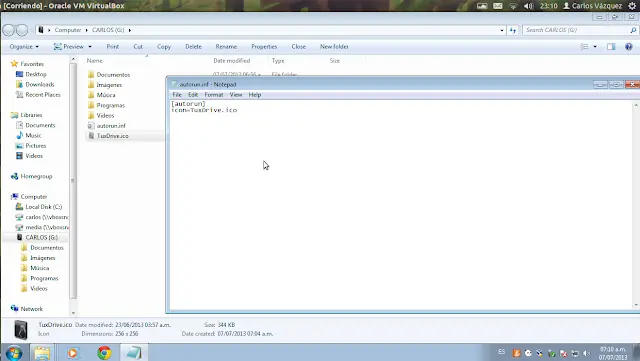Click Print in Explorer toolbar

coord(113,47)
